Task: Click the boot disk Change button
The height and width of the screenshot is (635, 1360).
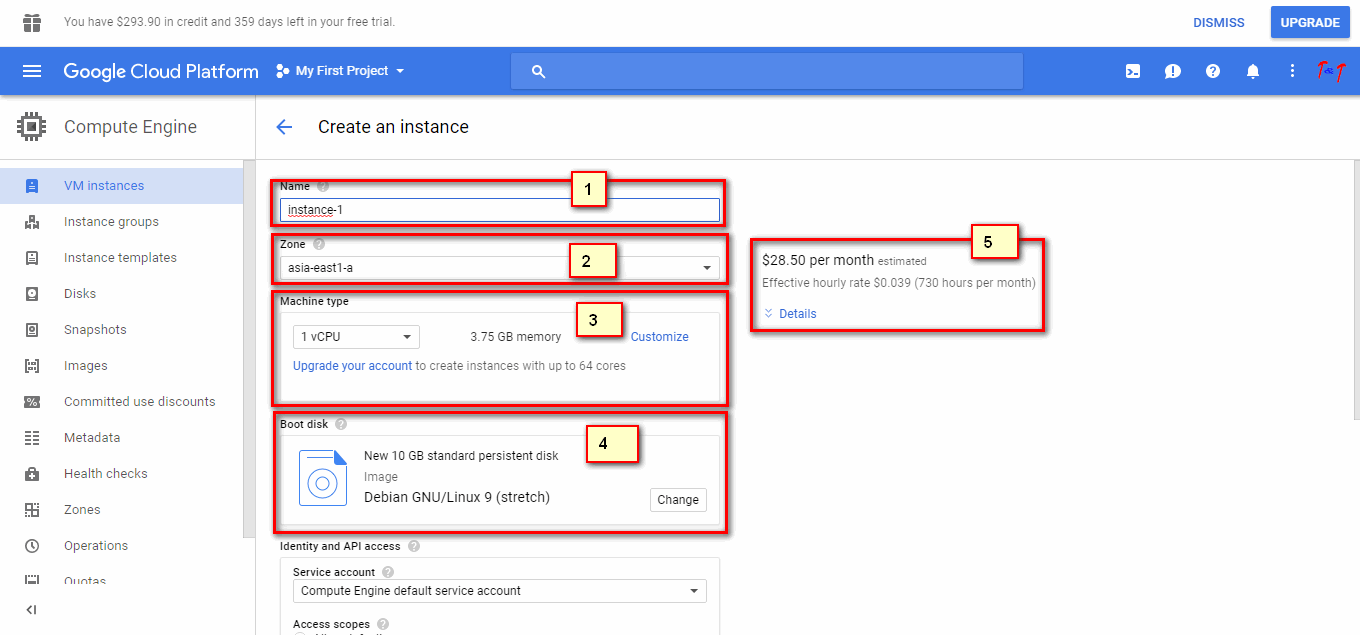Action: click(678, 500)
